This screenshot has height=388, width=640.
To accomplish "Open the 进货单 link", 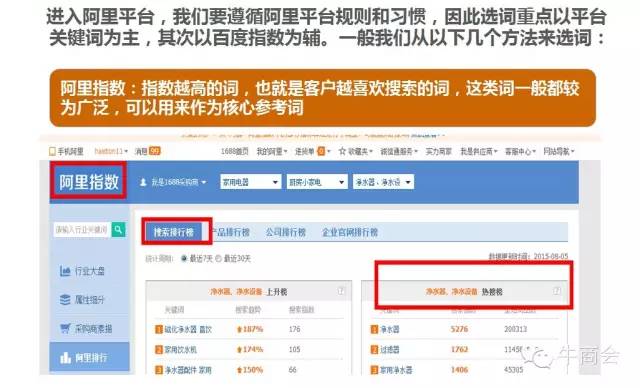I will pyautogui.click(x=304, y=151).
